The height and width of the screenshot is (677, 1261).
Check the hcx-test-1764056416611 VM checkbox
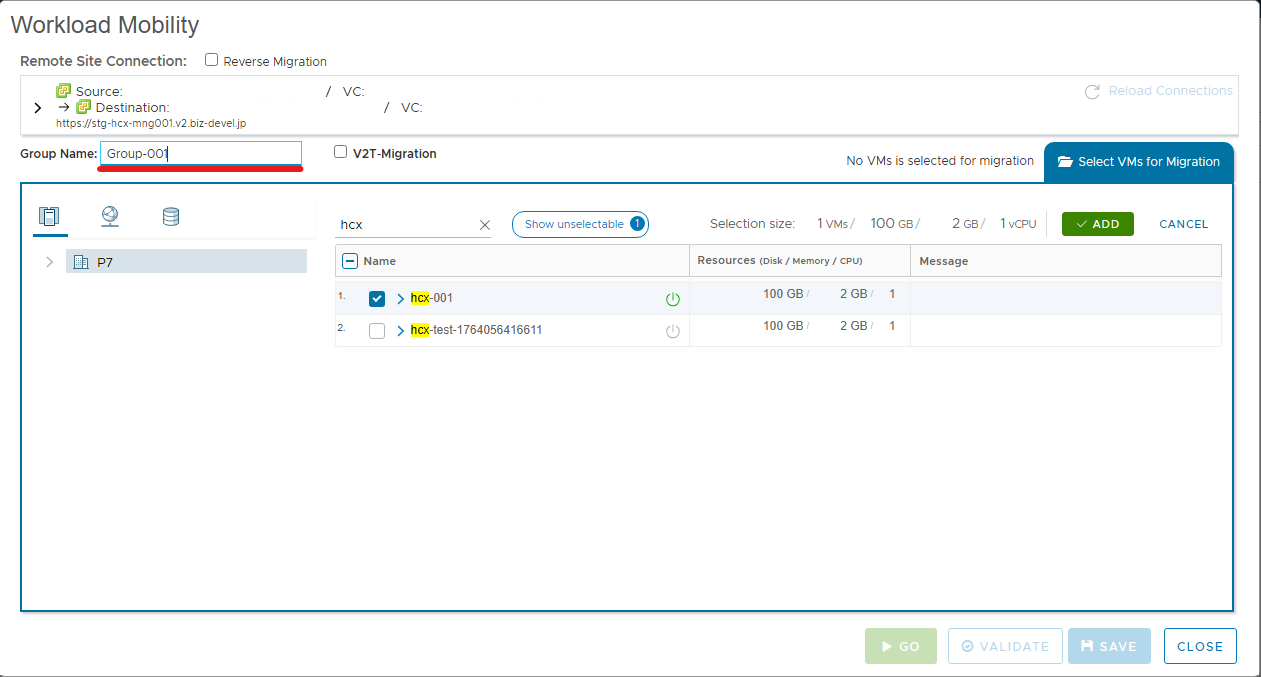click(x=377, y=331)
